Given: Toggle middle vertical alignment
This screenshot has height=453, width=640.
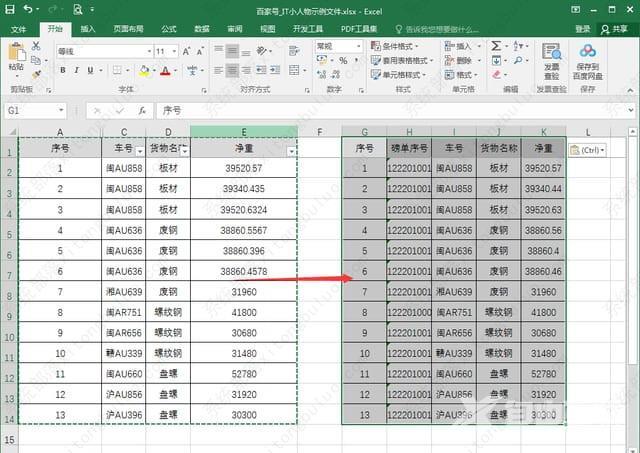Looking at the screenshot, I should click(x=232, y=51).
